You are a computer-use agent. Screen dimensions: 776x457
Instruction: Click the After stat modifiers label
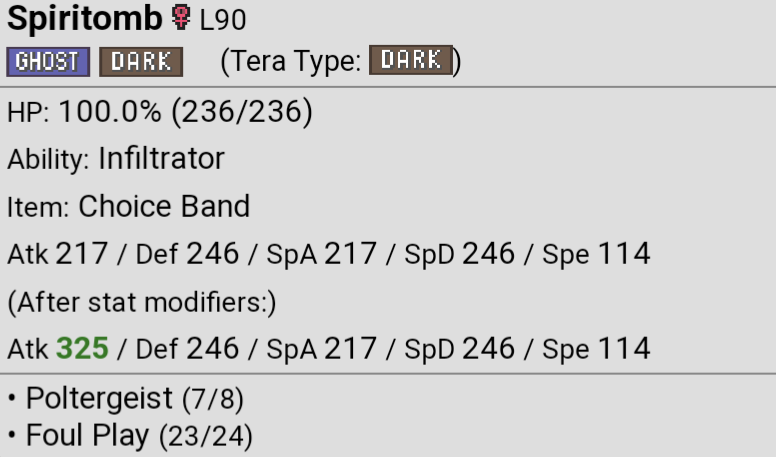tap(142, 302)
